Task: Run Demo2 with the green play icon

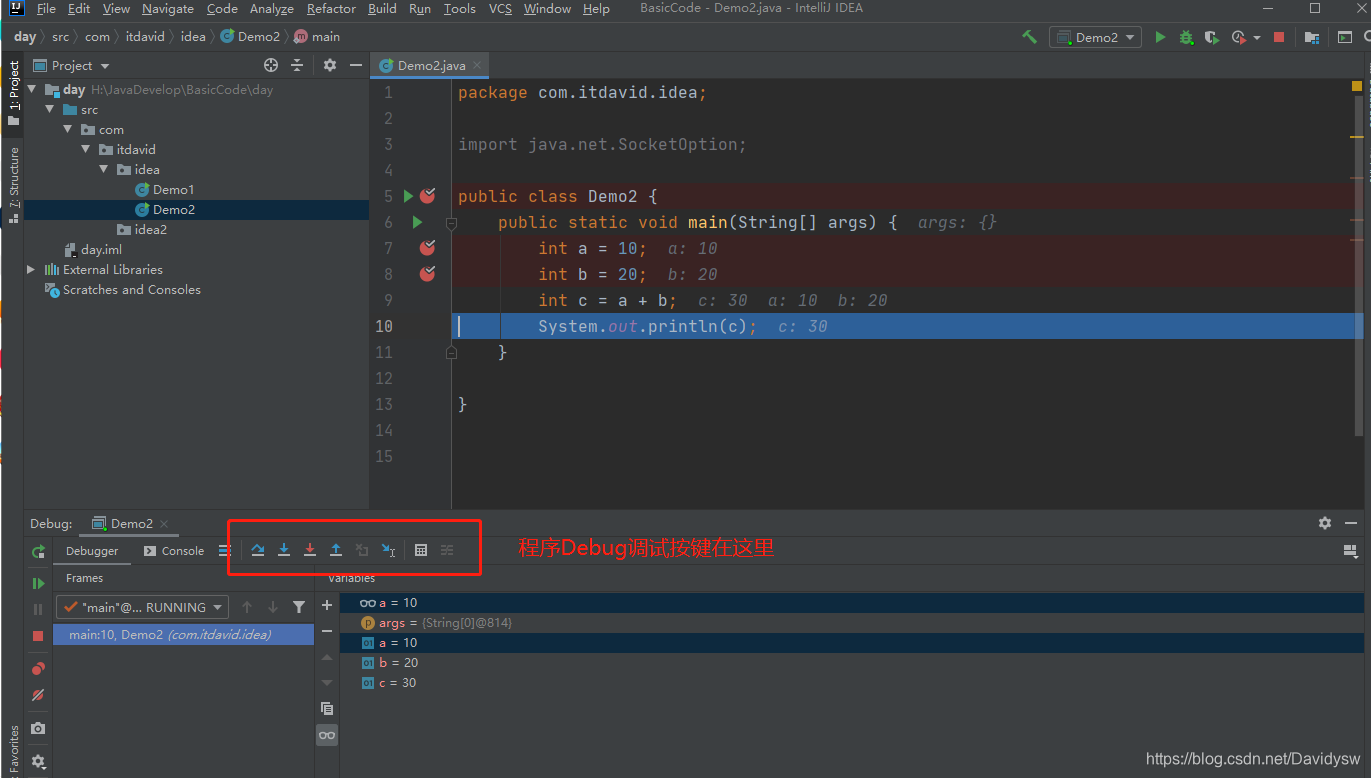Action: (1160, 37)
